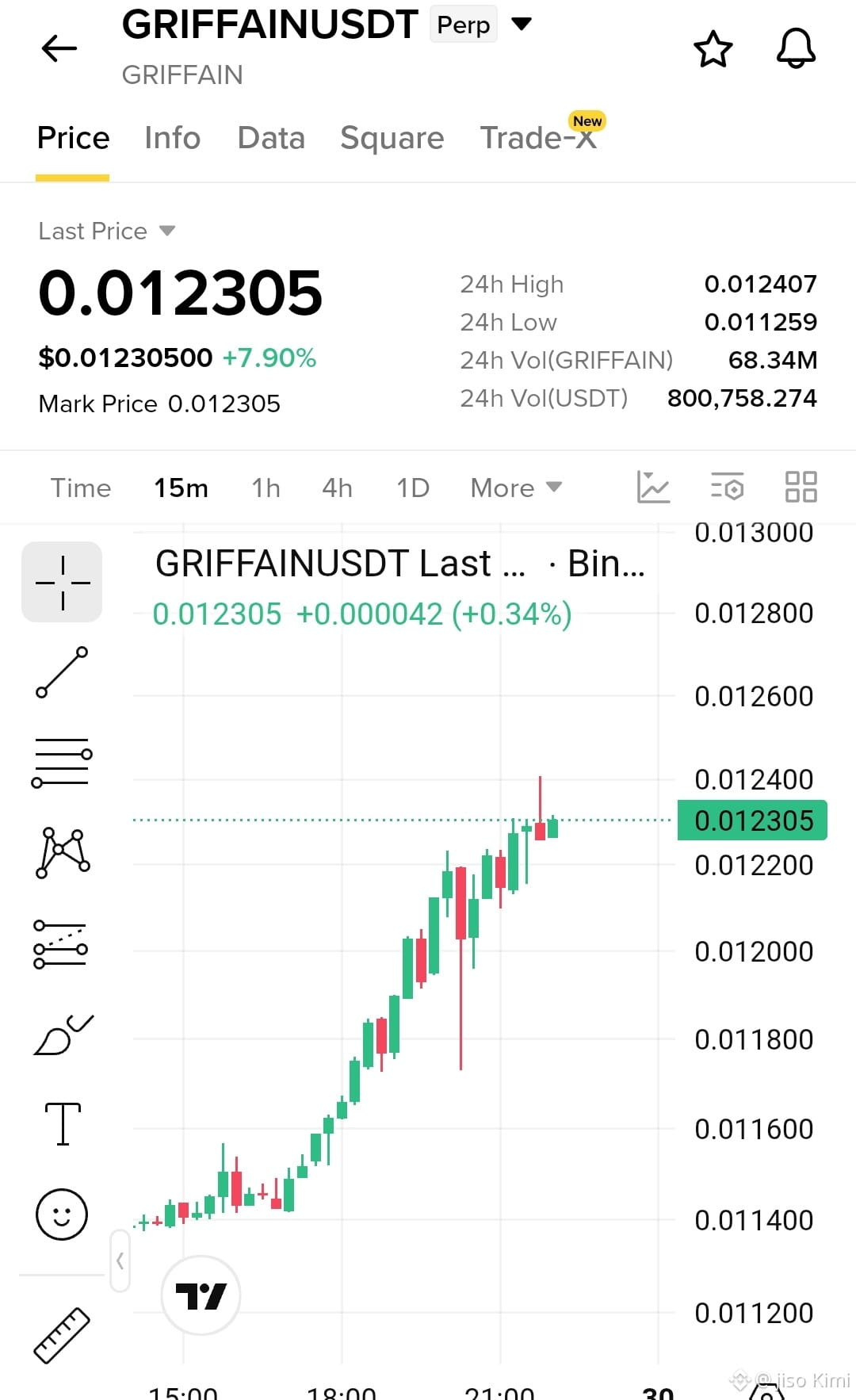Viewport: 856px width, 1400px height.
Task: Click the +0.000042 (+0.34%) legend change value
Action: (434, 614)
